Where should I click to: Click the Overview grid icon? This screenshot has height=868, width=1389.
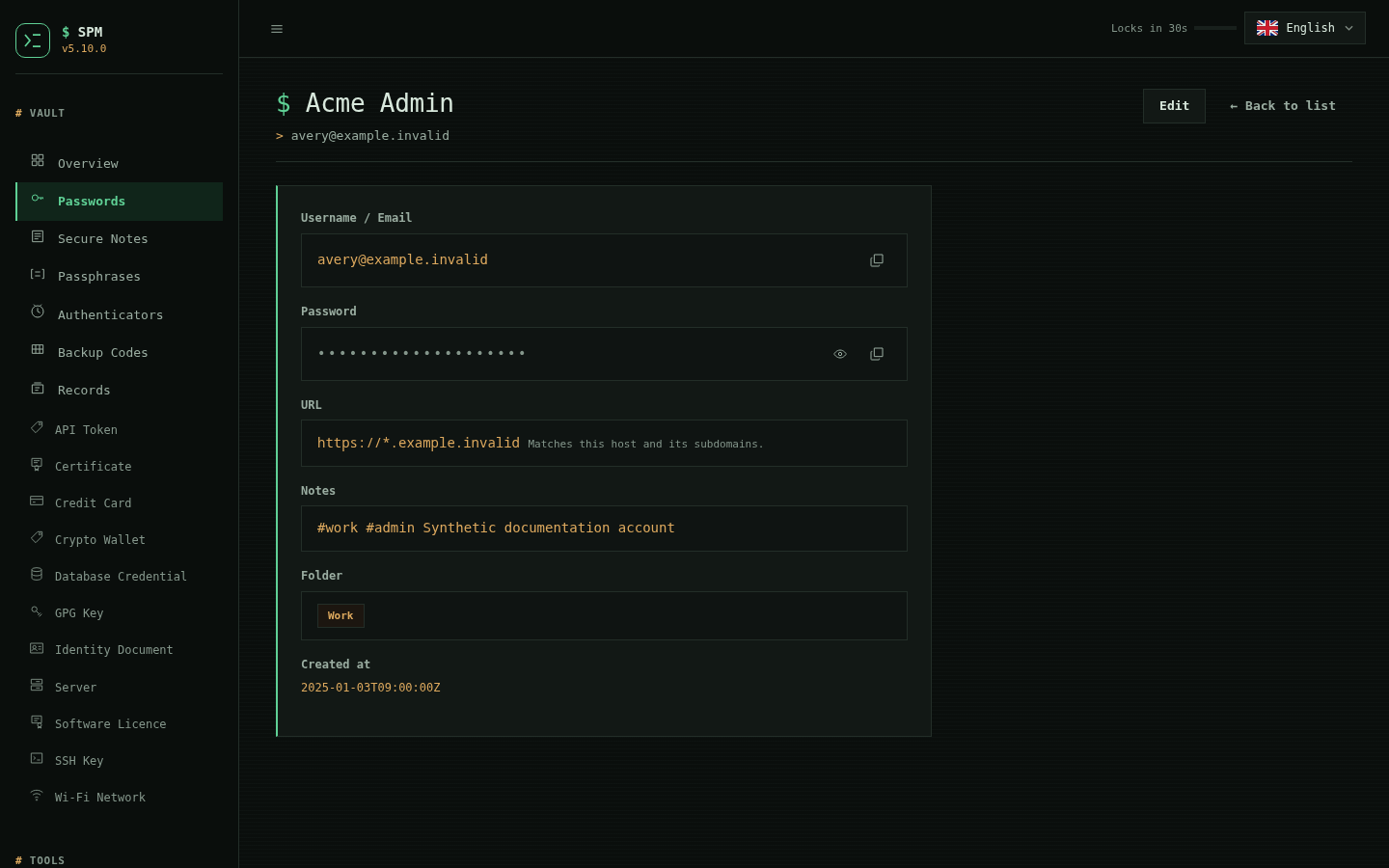(x=38, y=160)
